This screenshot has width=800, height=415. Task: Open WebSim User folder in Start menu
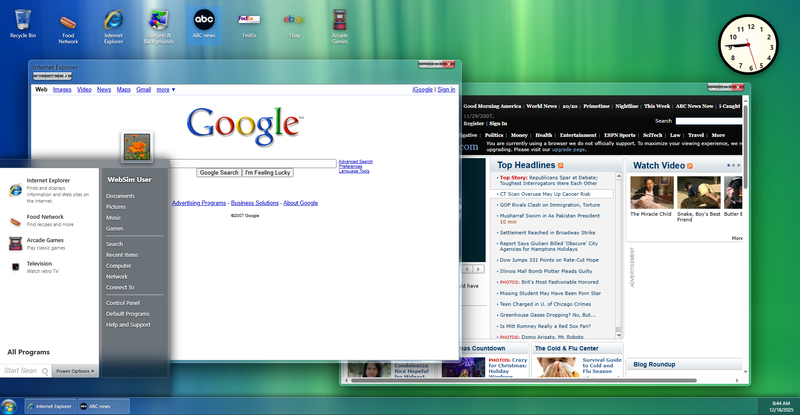(129, 180)
